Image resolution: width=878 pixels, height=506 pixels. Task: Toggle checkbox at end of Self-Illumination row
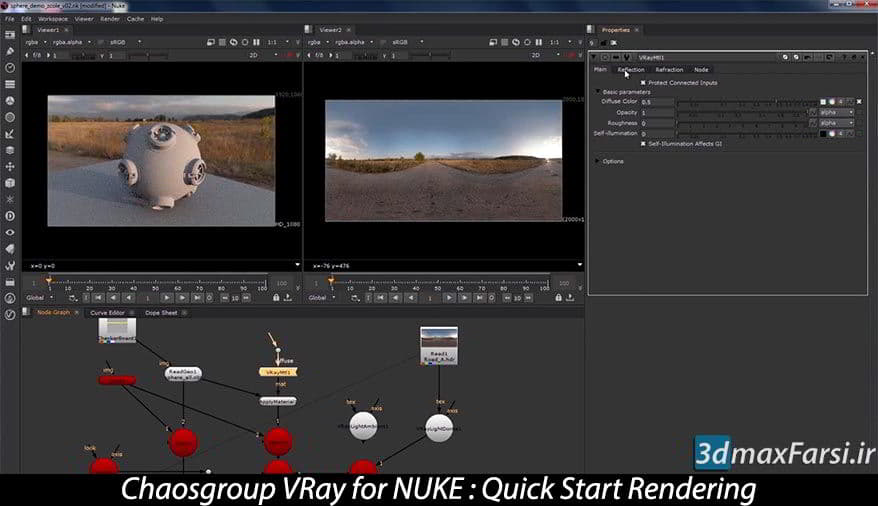coord(860,134)
